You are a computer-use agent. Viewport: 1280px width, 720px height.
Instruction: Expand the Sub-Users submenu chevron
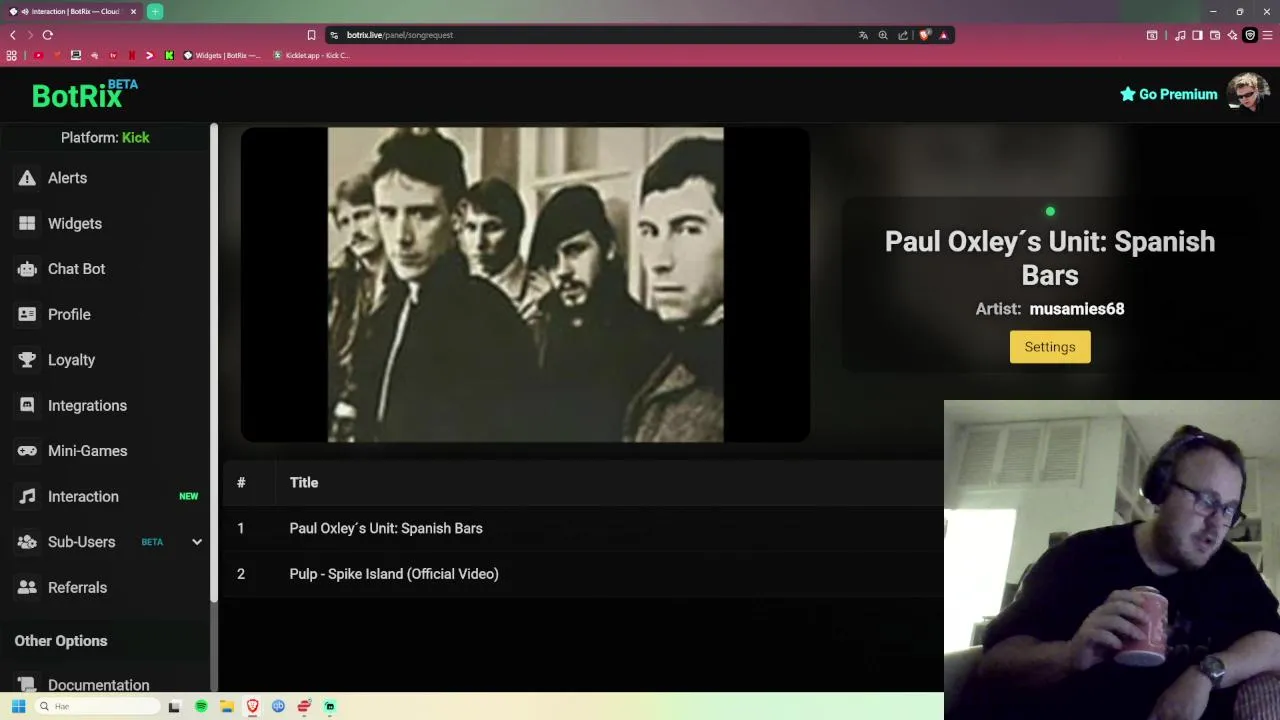(x=197, y=542)
